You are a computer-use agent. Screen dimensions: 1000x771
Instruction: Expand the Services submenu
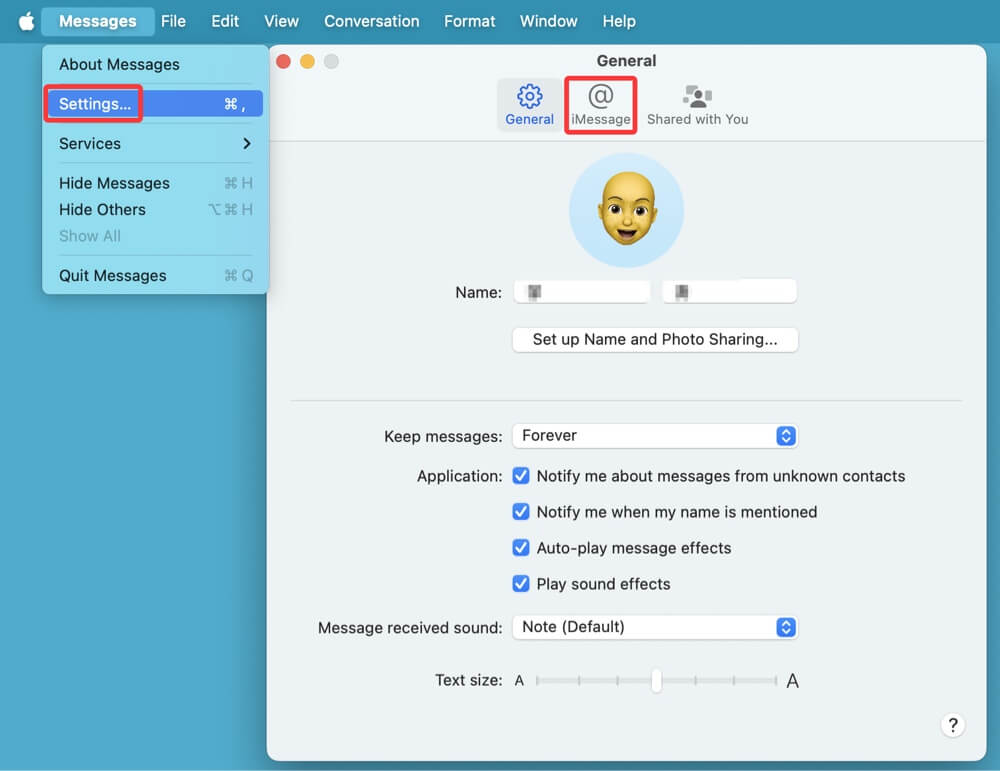(90, 143)
